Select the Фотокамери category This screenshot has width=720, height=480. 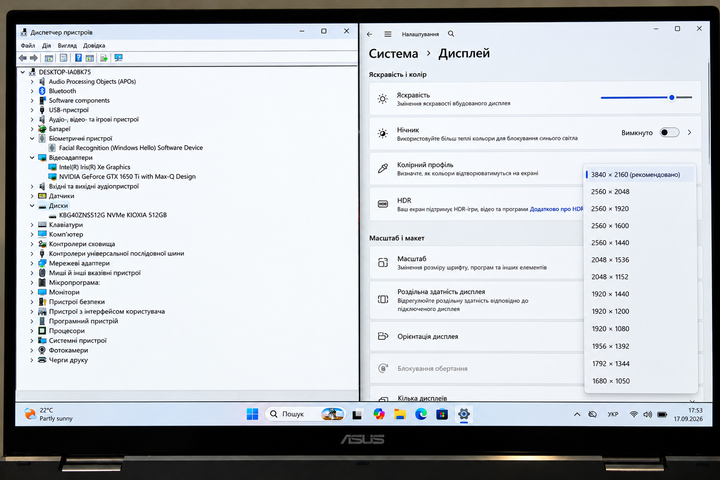[x=68, y=350]
